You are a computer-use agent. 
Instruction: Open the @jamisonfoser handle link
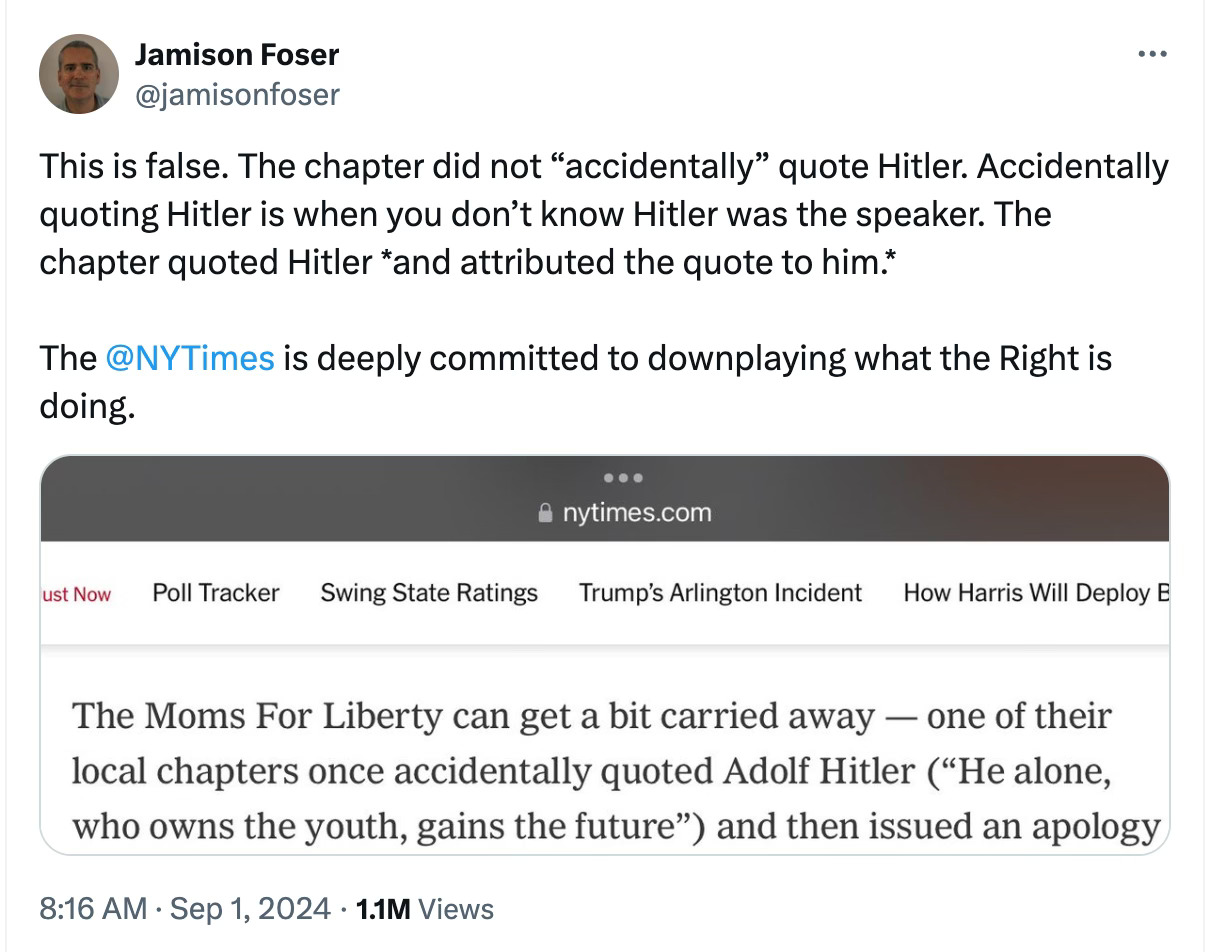[x=237, y=95]
